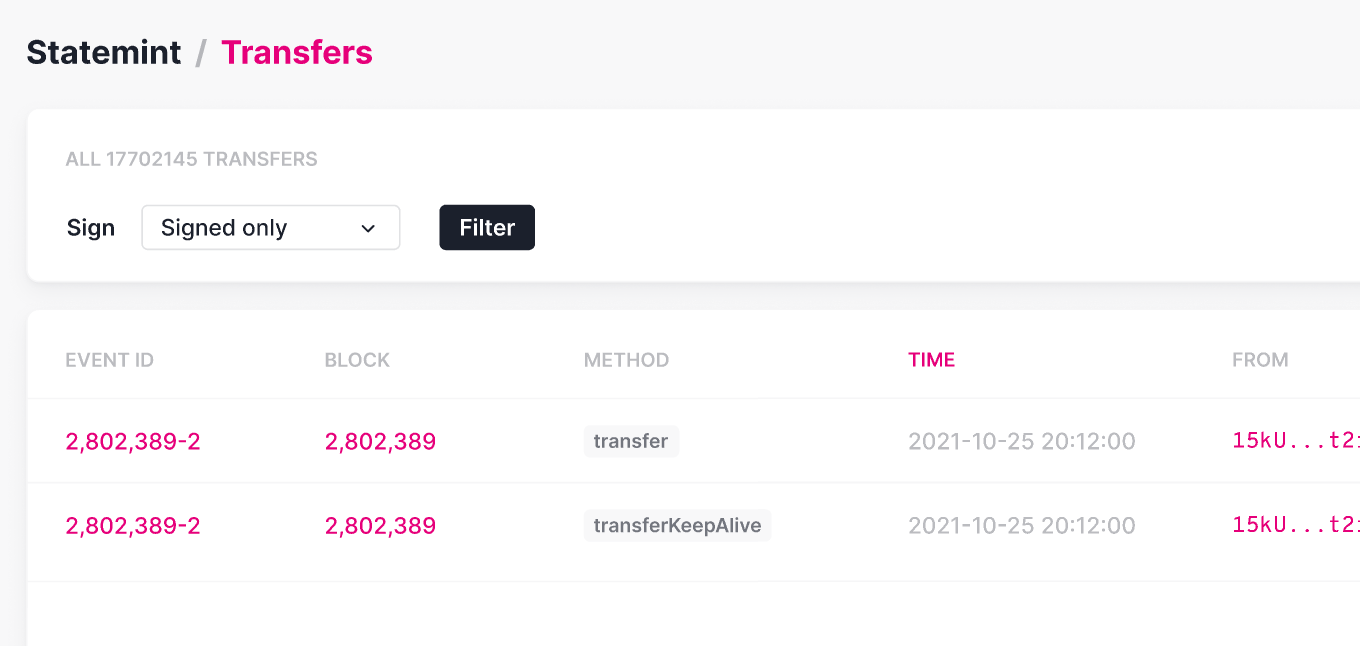Open the Transfers breadcrumb tab
Screen dimensions: 1360x646
(297, 52)
